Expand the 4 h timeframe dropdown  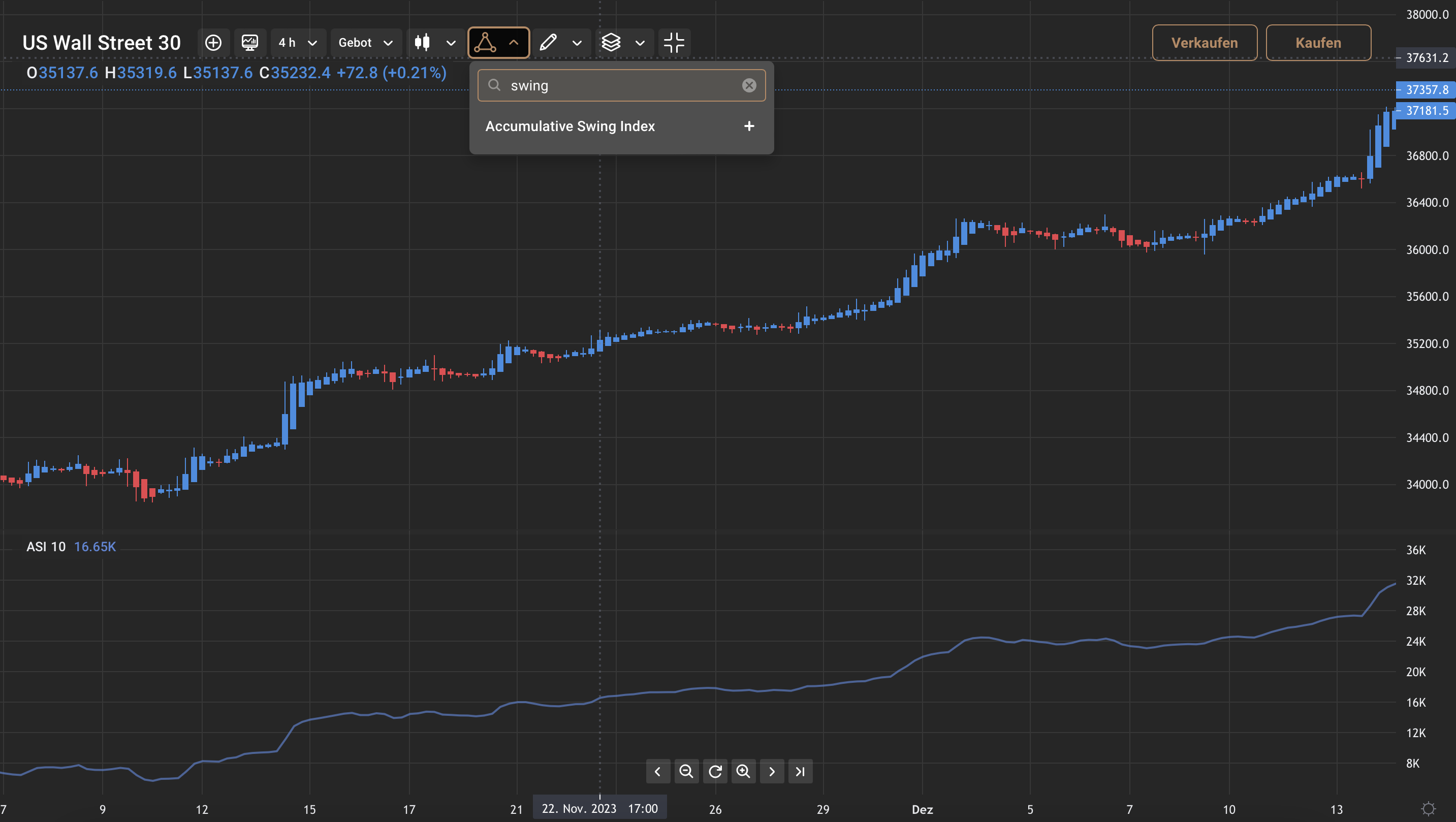coord(298,42)
